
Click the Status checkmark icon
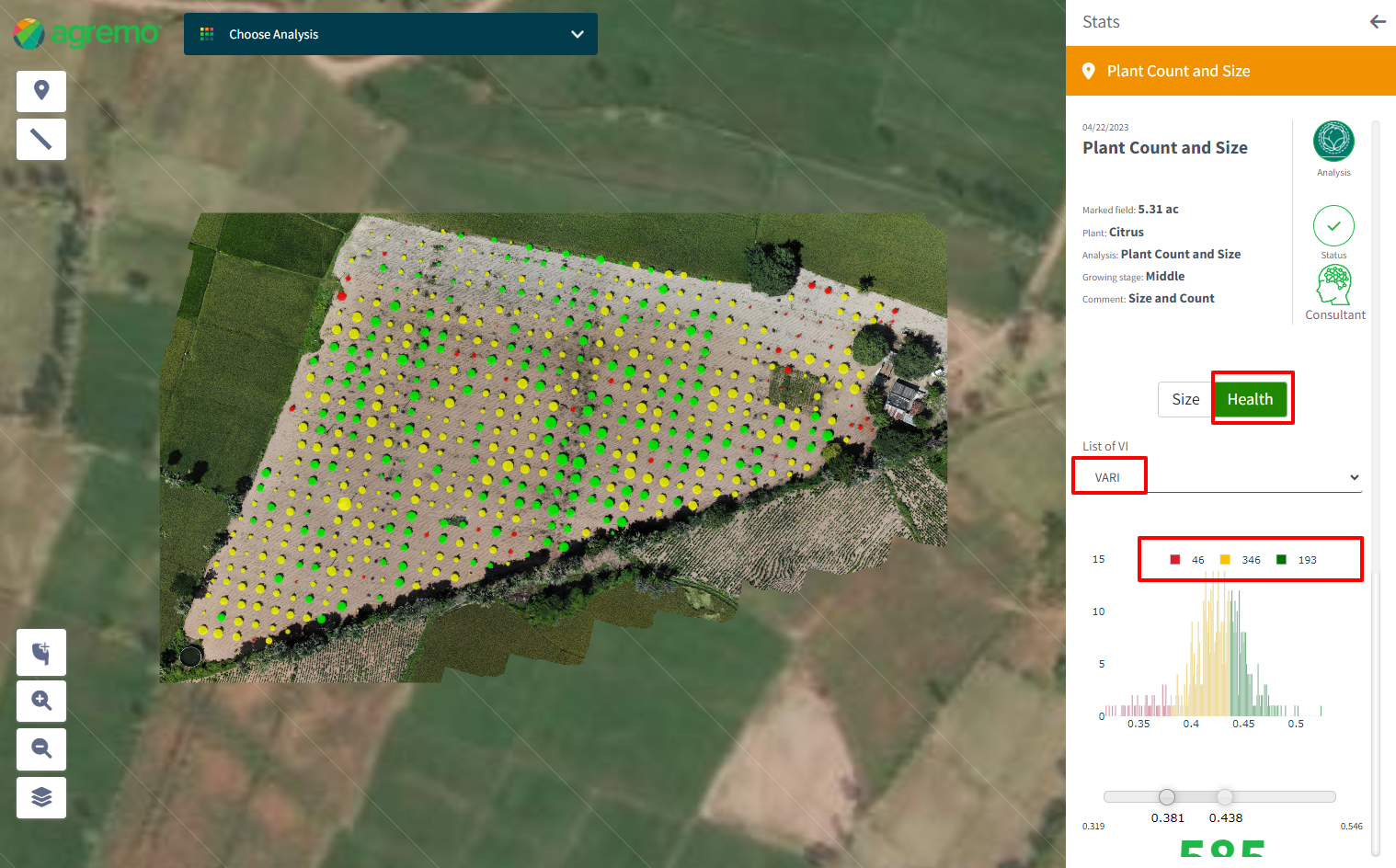click(1333, 226)
